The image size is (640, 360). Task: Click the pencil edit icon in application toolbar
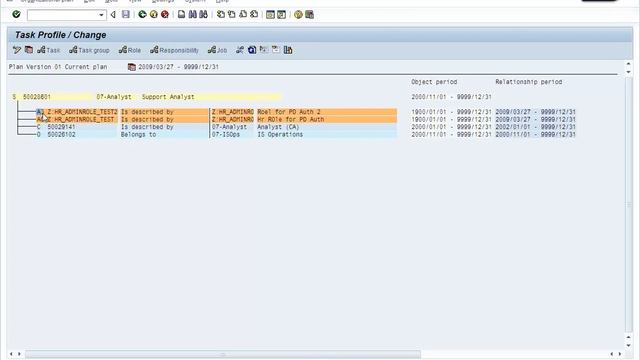point(17,50)
